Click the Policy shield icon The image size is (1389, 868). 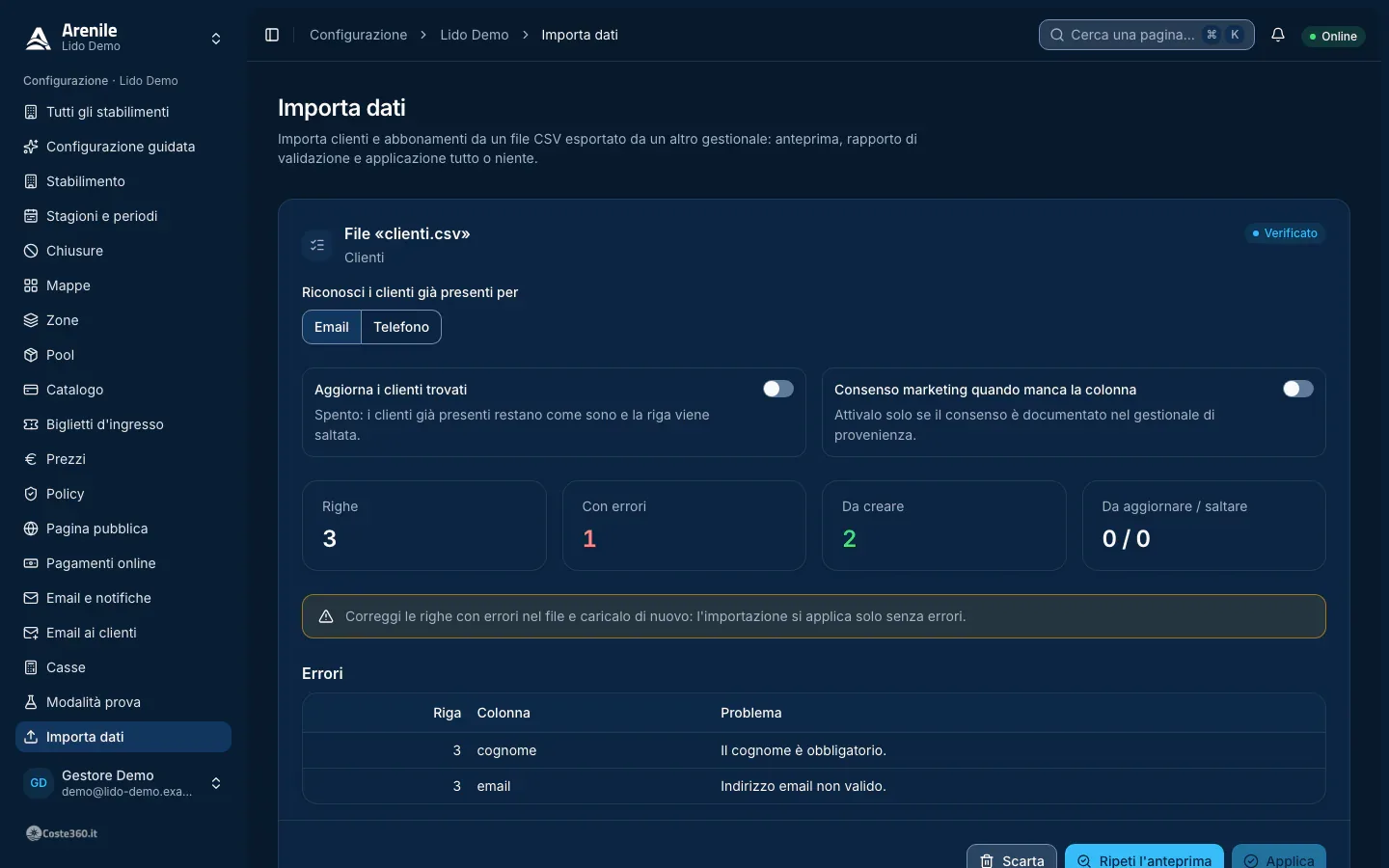[31, 494]
